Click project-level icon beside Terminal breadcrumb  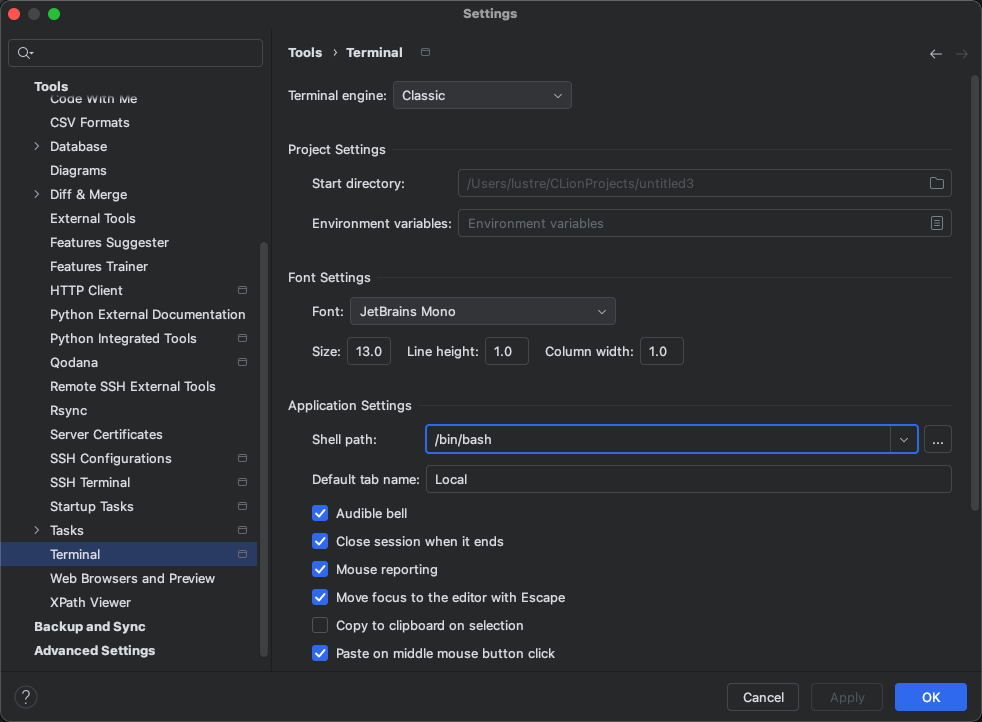[x=425, y=52]
